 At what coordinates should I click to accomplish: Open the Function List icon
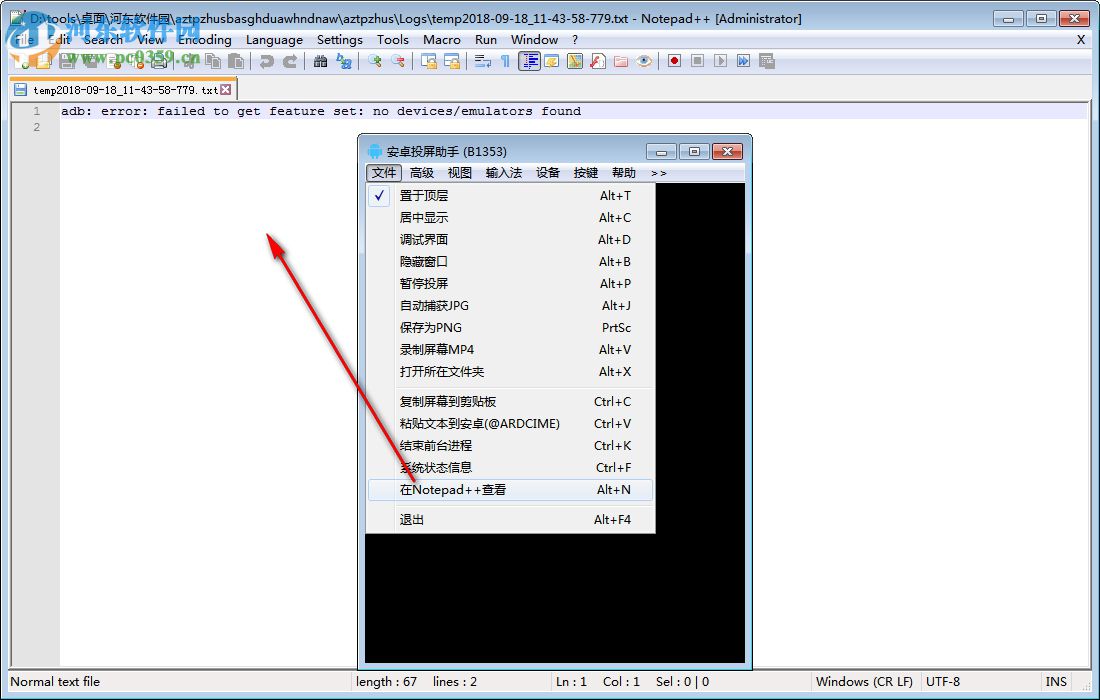598,62
